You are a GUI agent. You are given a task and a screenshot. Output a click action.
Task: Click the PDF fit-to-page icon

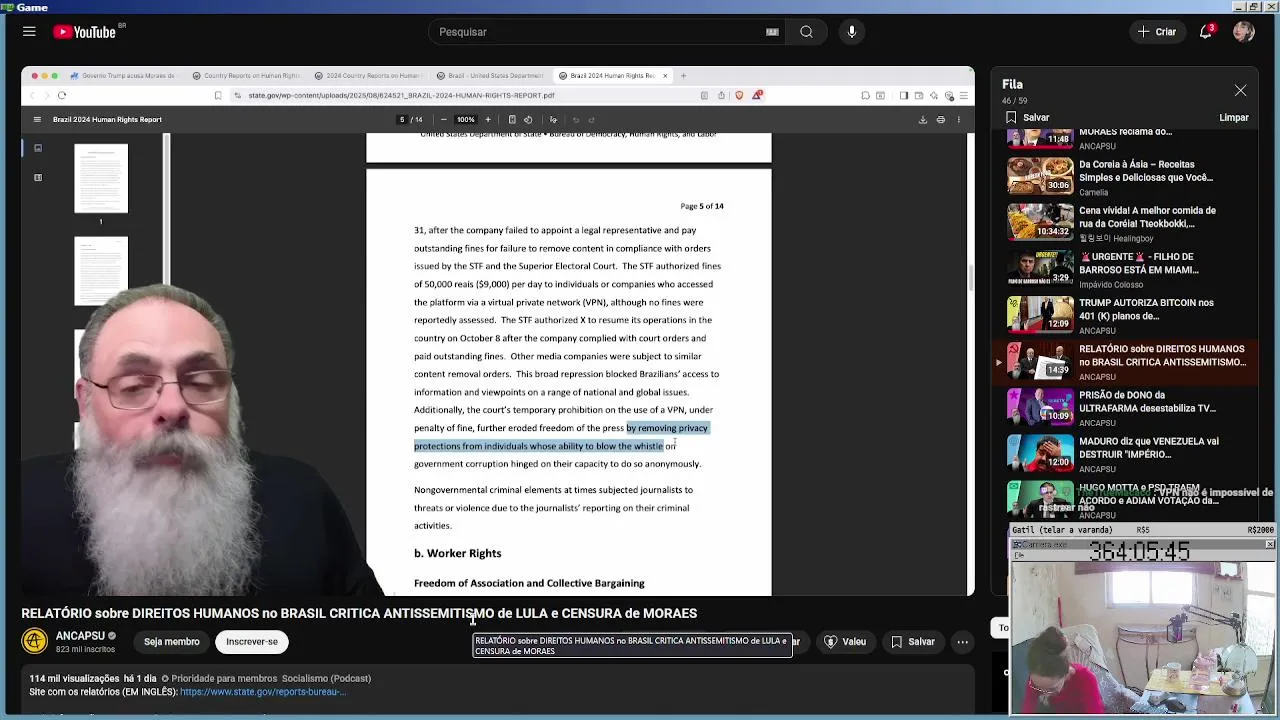pyautogui.click(x=512, y=120)
